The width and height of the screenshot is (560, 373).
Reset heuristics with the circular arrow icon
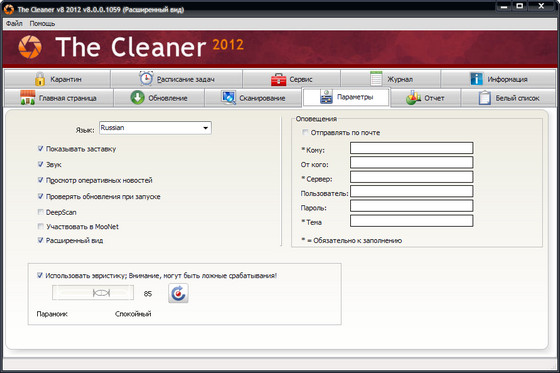click(178, 293)
